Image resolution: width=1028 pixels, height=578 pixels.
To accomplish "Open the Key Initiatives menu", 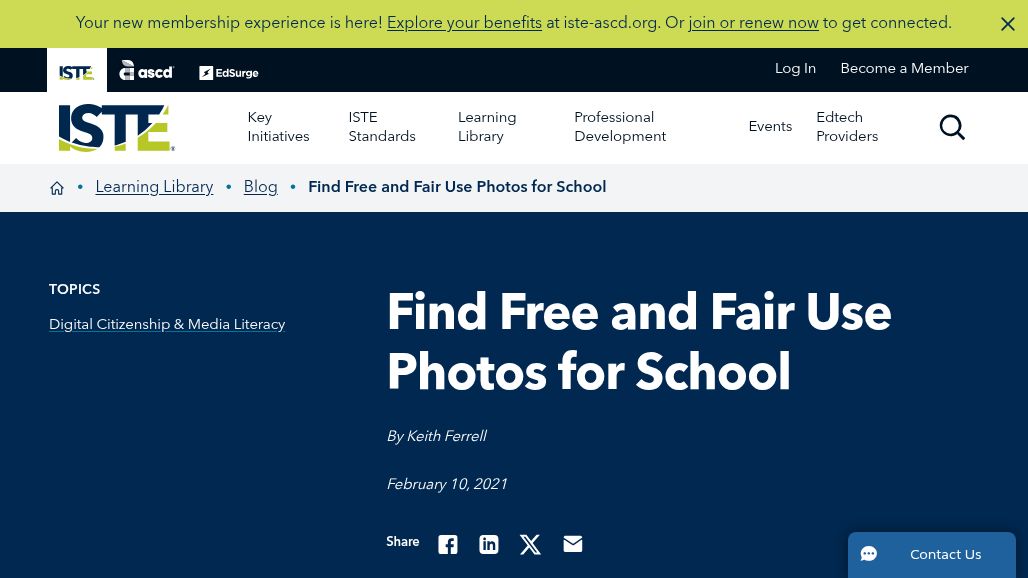I will pyautogui.click(x=278, y=127).
